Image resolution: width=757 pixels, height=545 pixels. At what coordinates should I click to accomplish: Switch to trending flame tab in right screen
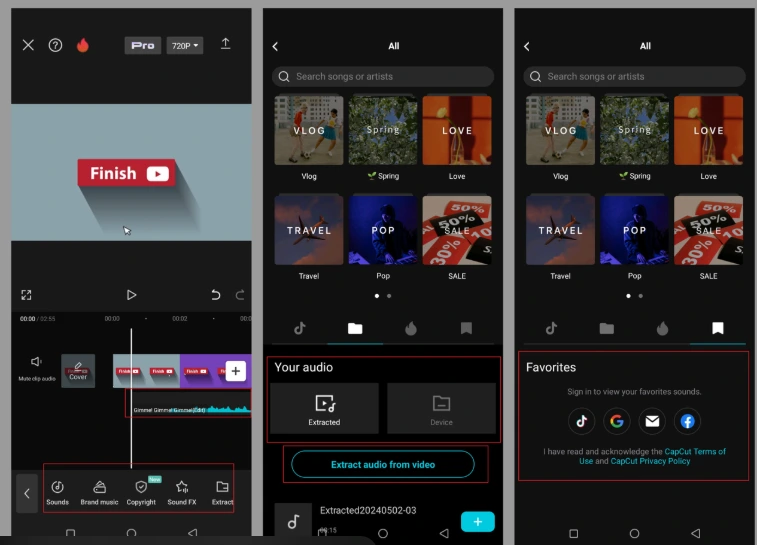tap(662, 329)
